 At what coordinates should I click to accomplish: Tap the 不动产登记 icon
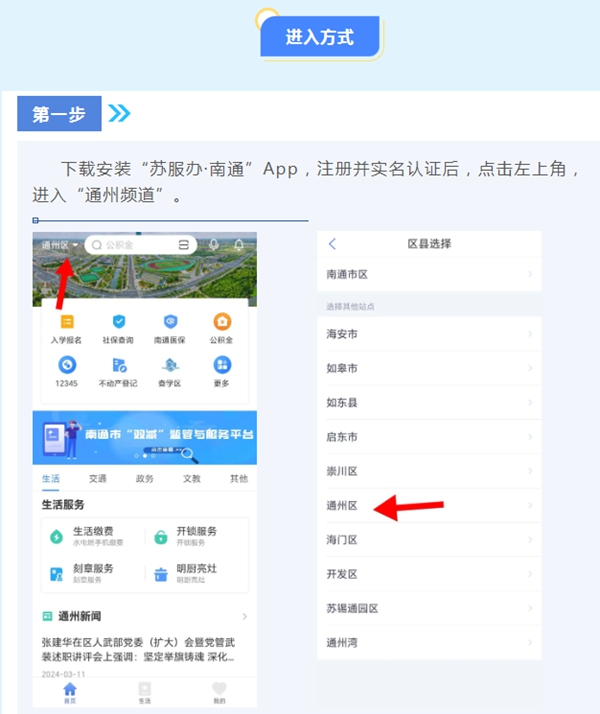119,366
